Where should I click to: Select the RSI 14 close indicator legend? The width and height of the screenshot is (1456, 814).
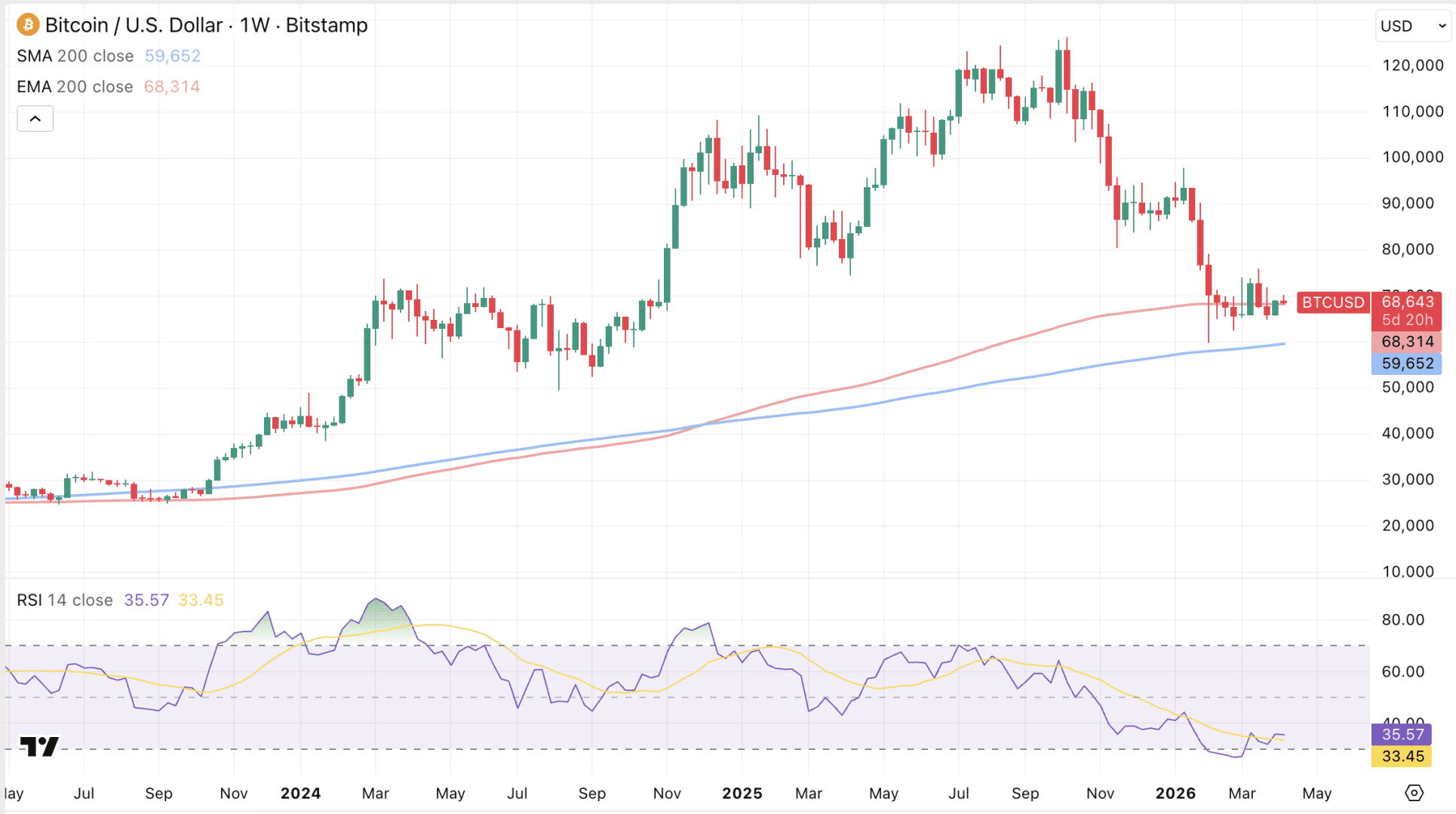[x=65, y=600]
